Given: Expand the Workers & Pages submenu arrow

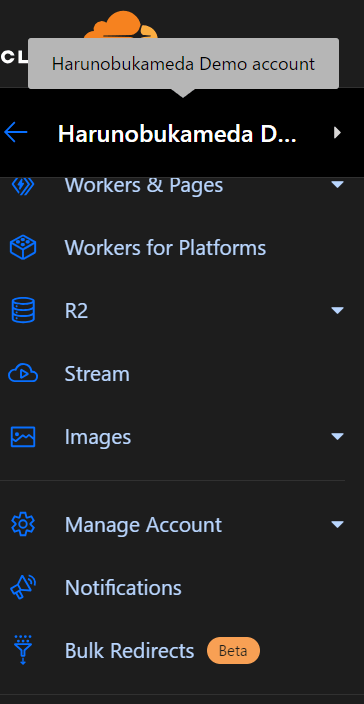Looking at the screenshot, I should [337, 184].
